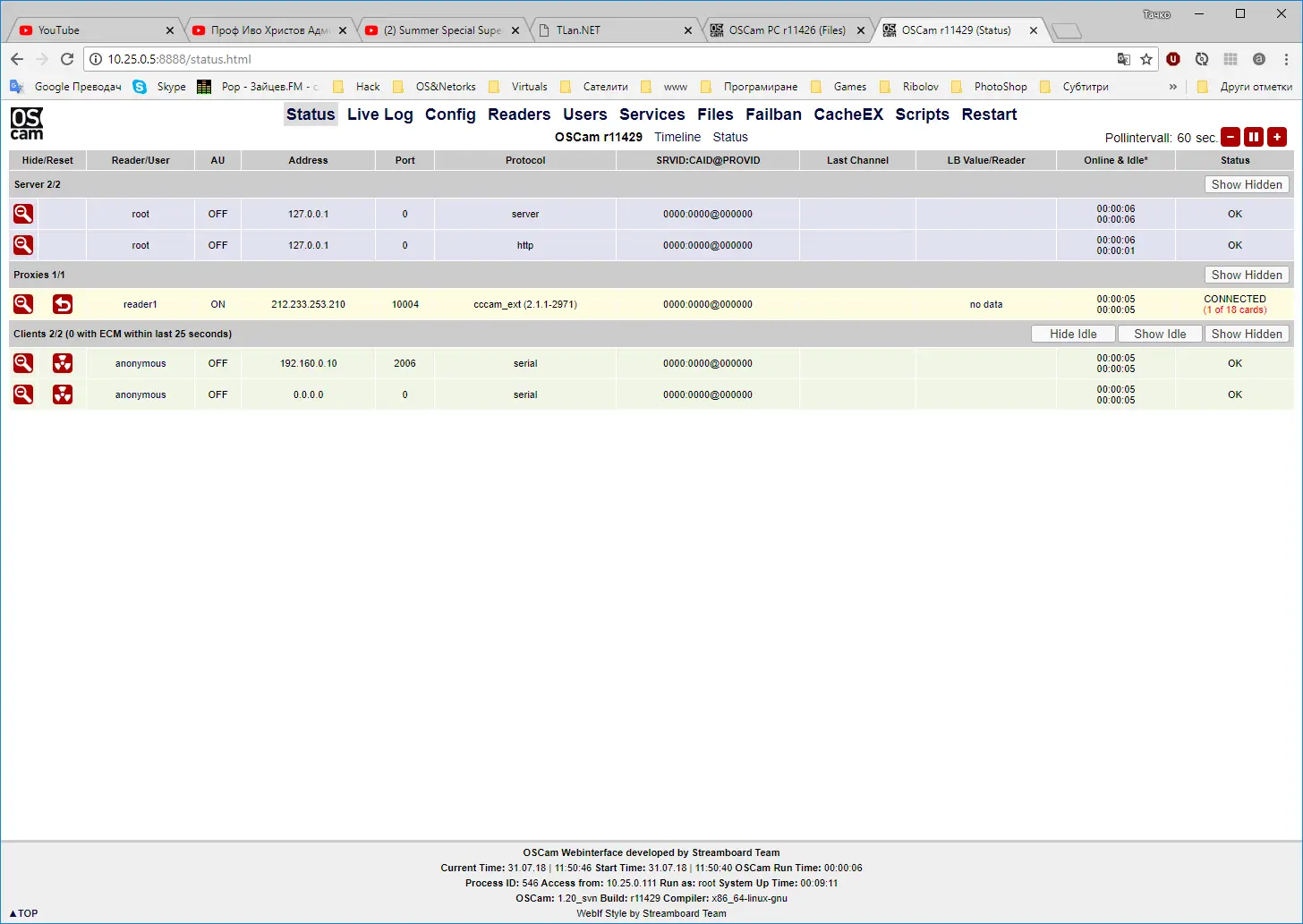Open the Сателити bookmarks folder
The image size is (1303, 924).
point(594,87)
